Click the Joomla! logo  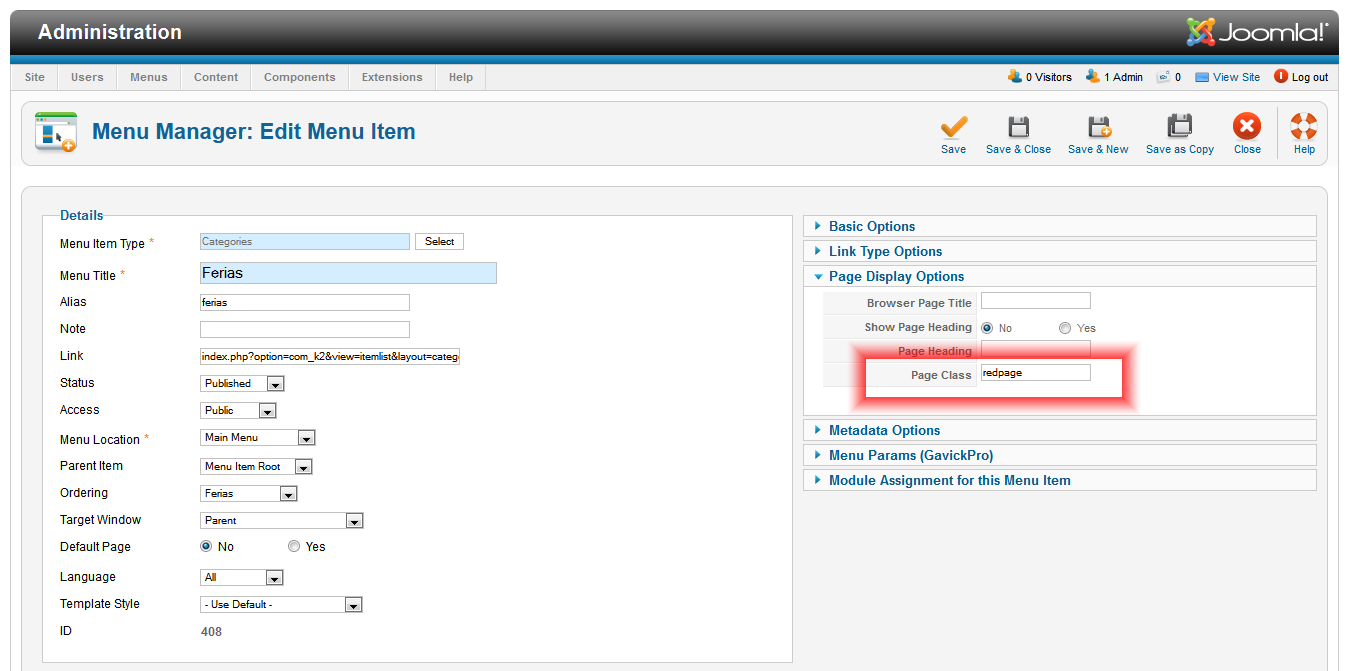(1257, 32)
